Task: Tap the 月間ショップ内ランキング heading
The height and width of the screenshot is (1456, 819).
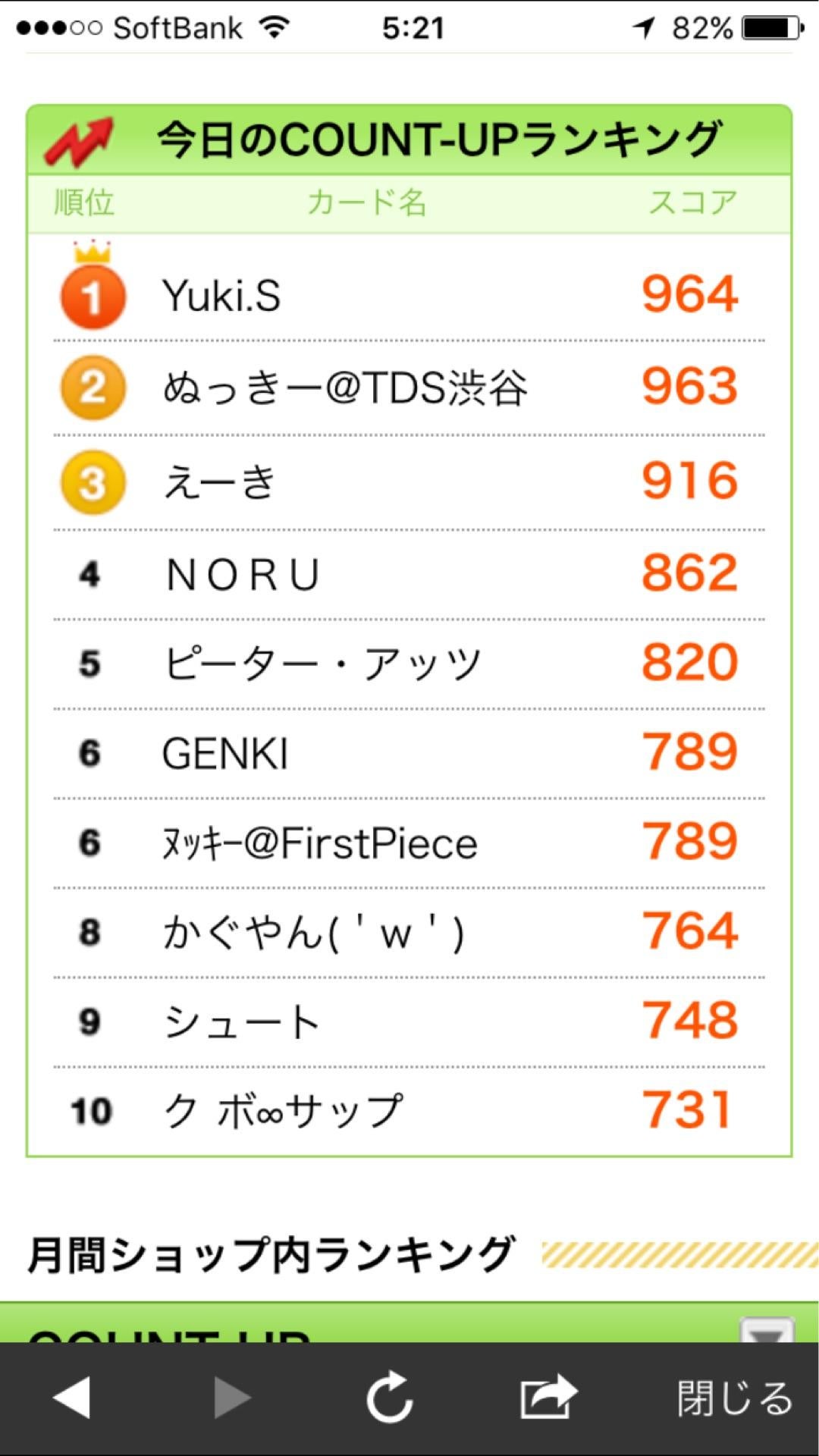Action: pos(271,1255)
